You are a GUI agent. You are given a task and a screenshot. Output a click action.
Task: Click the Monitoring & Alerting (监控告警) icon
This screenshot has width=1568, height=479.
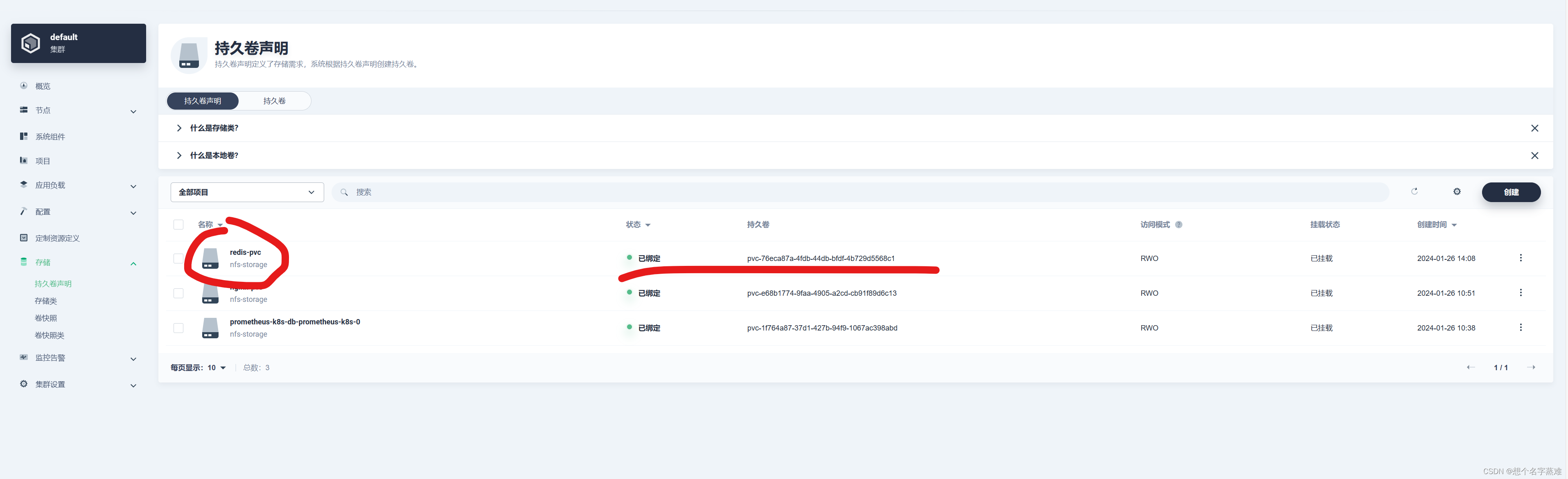24,357
